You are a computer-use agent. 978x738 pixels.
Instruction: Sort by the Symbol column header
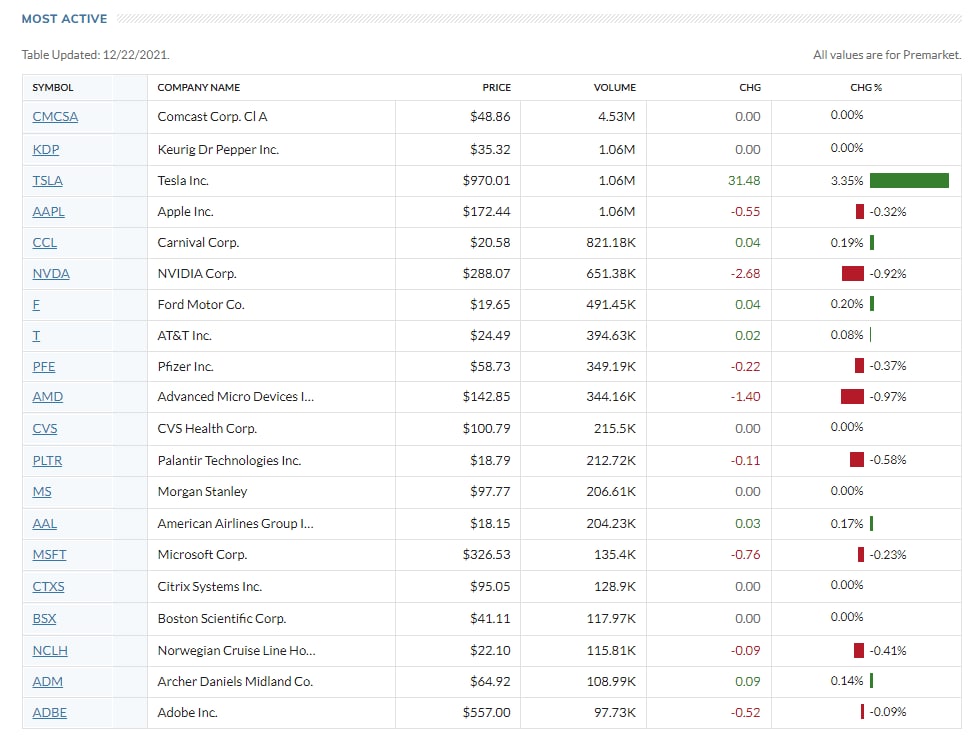pyautogui.click(x=53, y=88)
